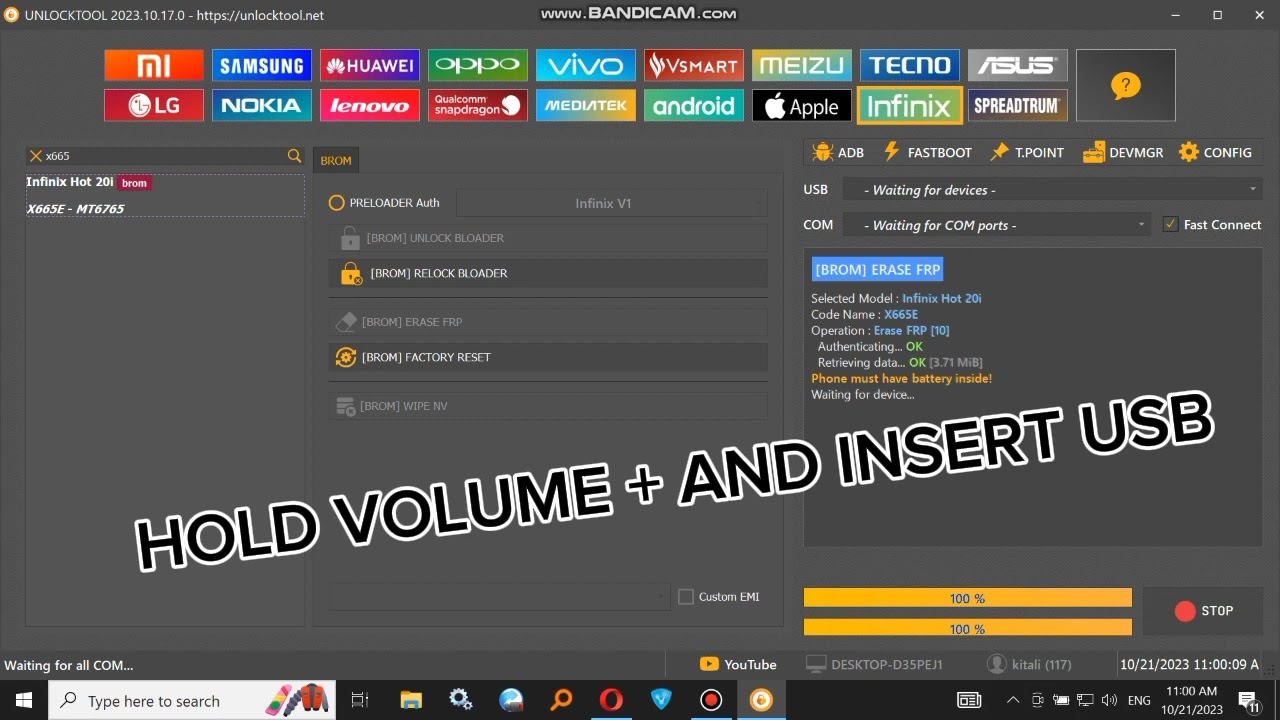Select the Apple brand logo
Screen dimensions: 1280x720
point(802,105)
